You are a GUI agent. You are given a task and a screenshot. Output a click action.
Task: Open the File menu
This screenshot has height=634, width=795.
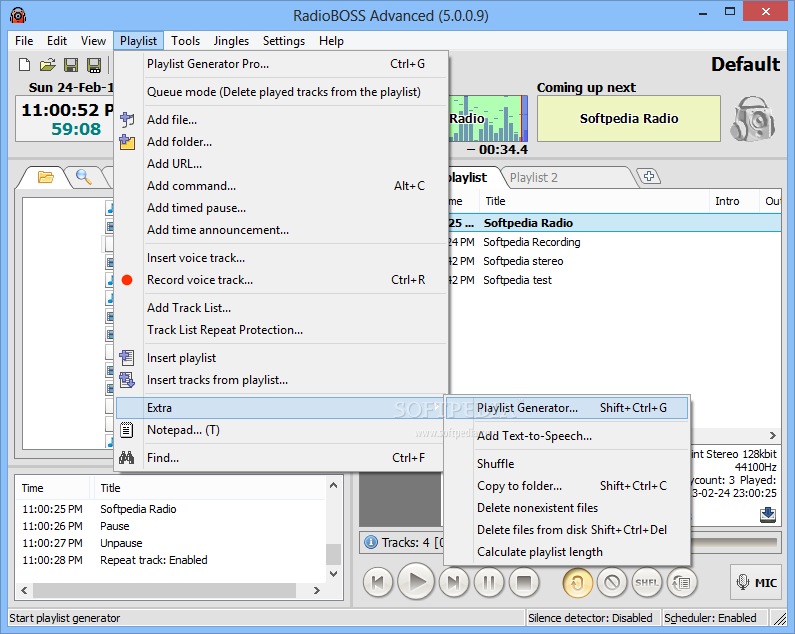coord(24,41)
